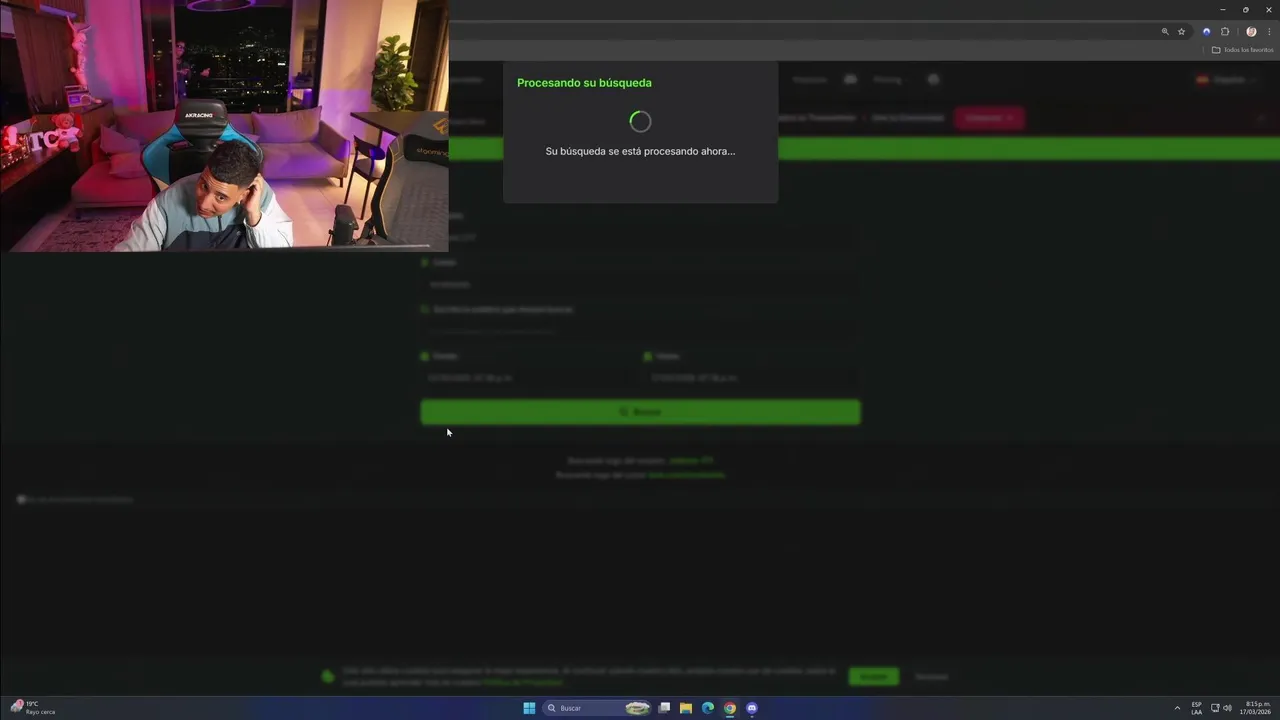Click the 'Procesando su búsqueda' dialog title
The height and width of the screenshot is (720, 1280).
click(584, 83)
